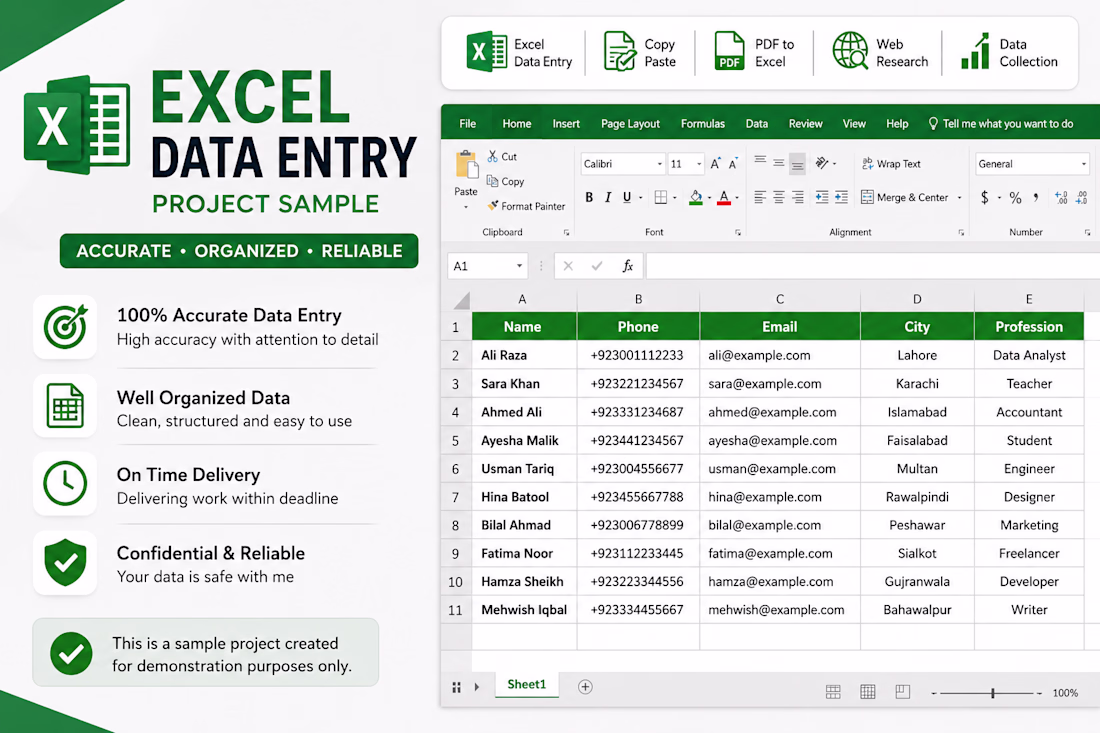
Task: Select column C header
Action: tap(779, 300)
